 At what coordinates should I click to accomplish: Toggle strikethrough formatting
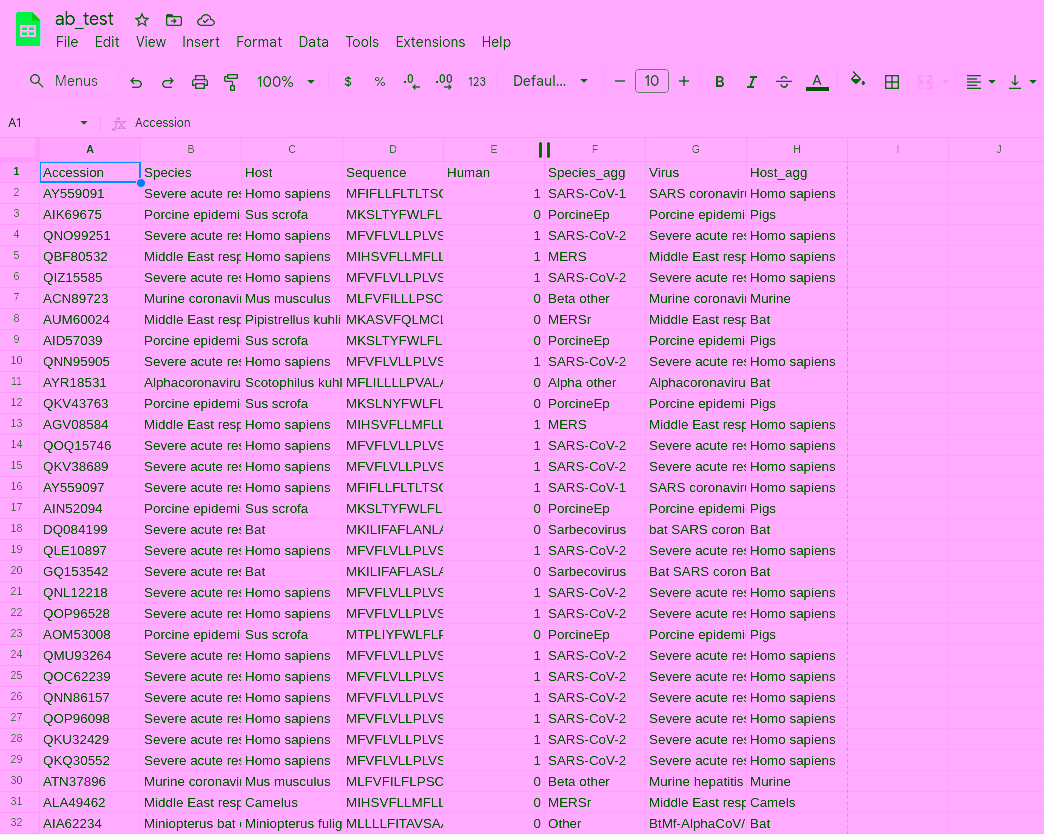pyautogui.click(x=784, y=82)
